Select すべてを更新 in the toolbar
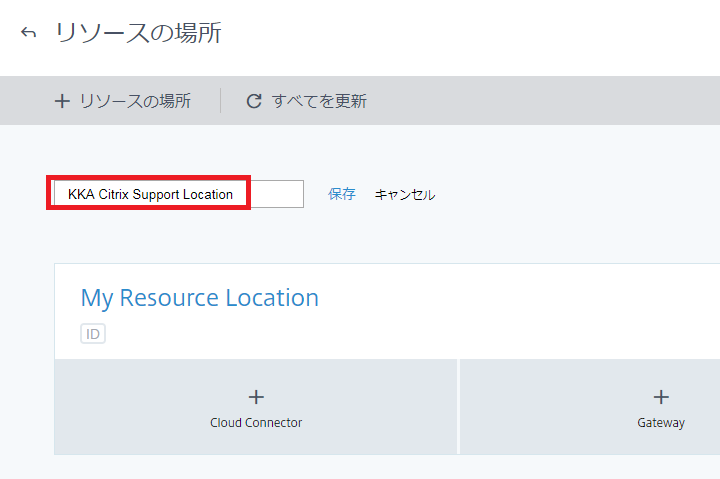The height and width of the screenshot is (479, 720). tap(319, 101)
